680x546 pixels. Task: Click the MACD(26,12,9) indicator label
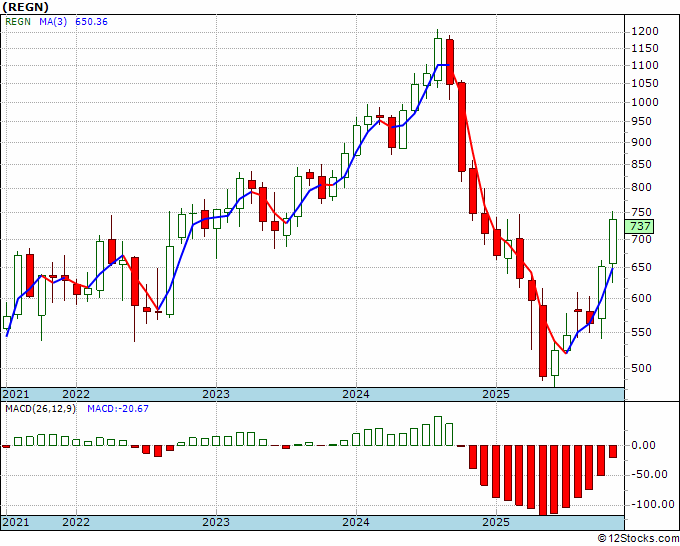coord(40,408)
